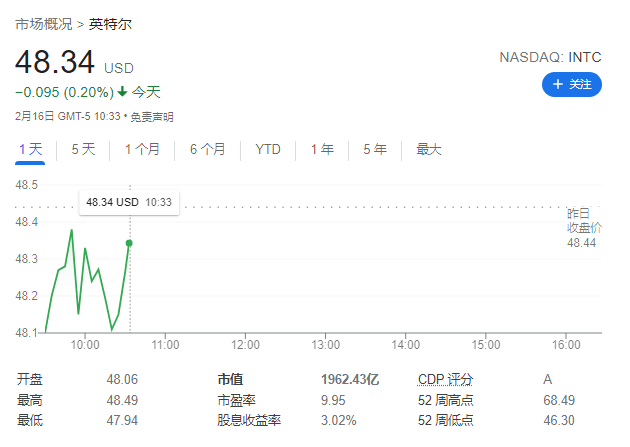This screenshot has height=447, width=630.
Task: Switch to the 1 年 view
Action: tap(322, 149)
